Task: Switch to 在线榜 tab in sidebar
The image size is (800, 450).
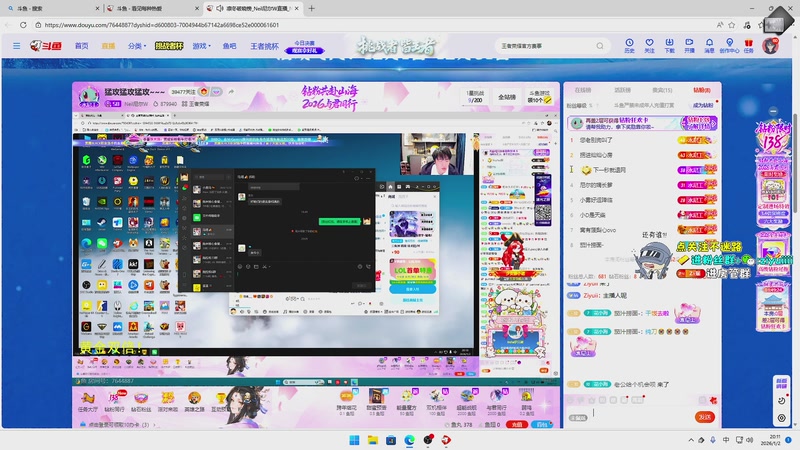Action: pyautogui.click(x=583, y=90)
